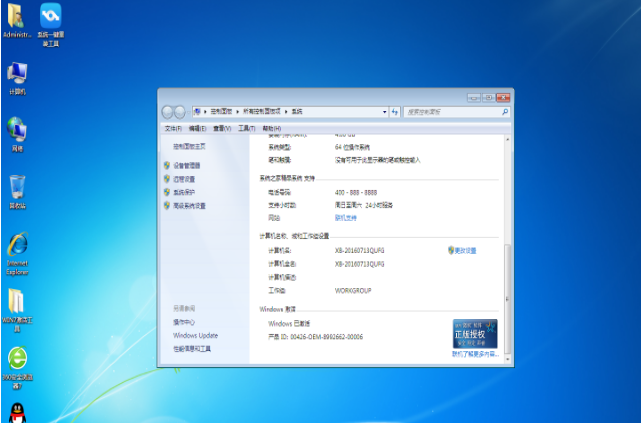Click the scrollbar up arrow
The height and width of the screenshot is (423, 642).
coord(507,140)
